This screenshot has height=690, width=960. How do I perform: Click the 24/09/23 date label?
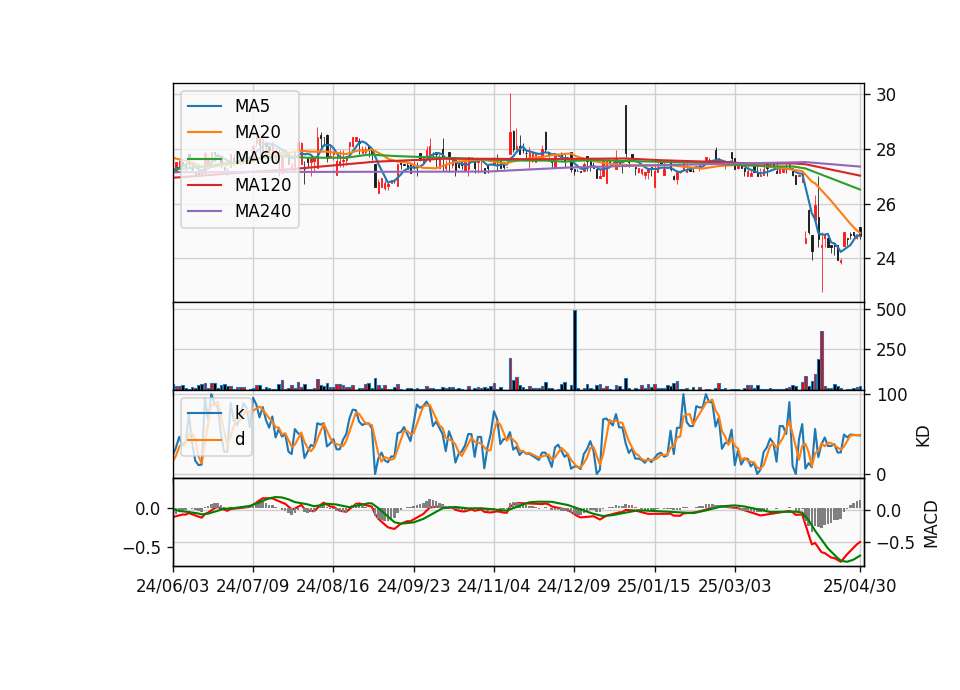click(413, 586)
